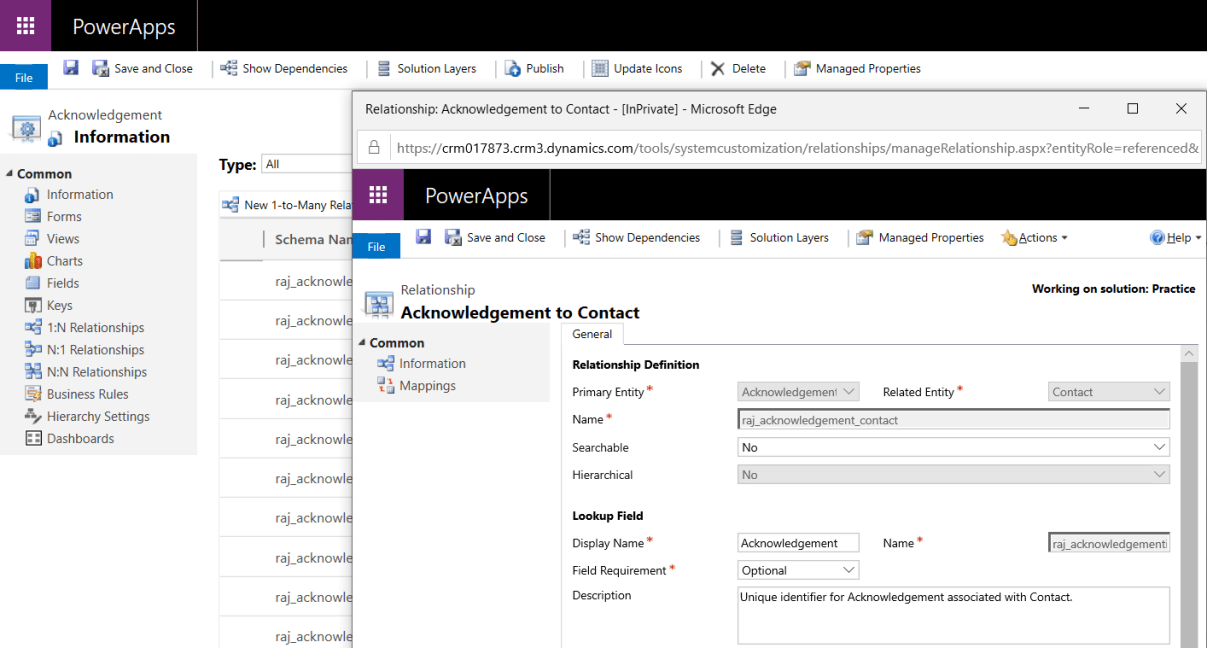1207x648 pixels.
Task: Click the Publish toolbar icon
Action: (x=536, y=68)
